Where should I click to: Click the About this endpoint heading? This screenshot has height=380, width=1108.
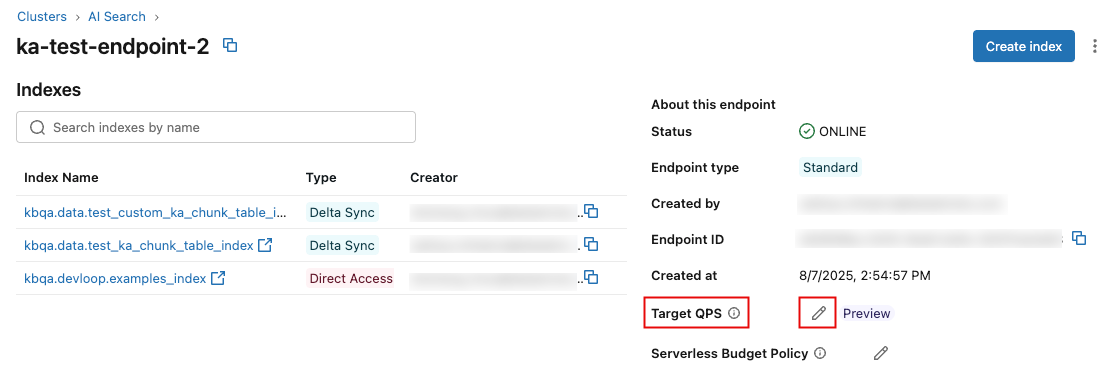coord(714,105)
